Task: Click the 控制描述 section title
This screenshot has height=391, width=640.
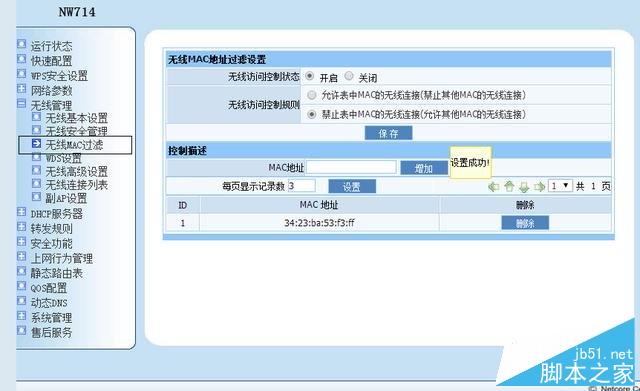Action: pos(187,151)
